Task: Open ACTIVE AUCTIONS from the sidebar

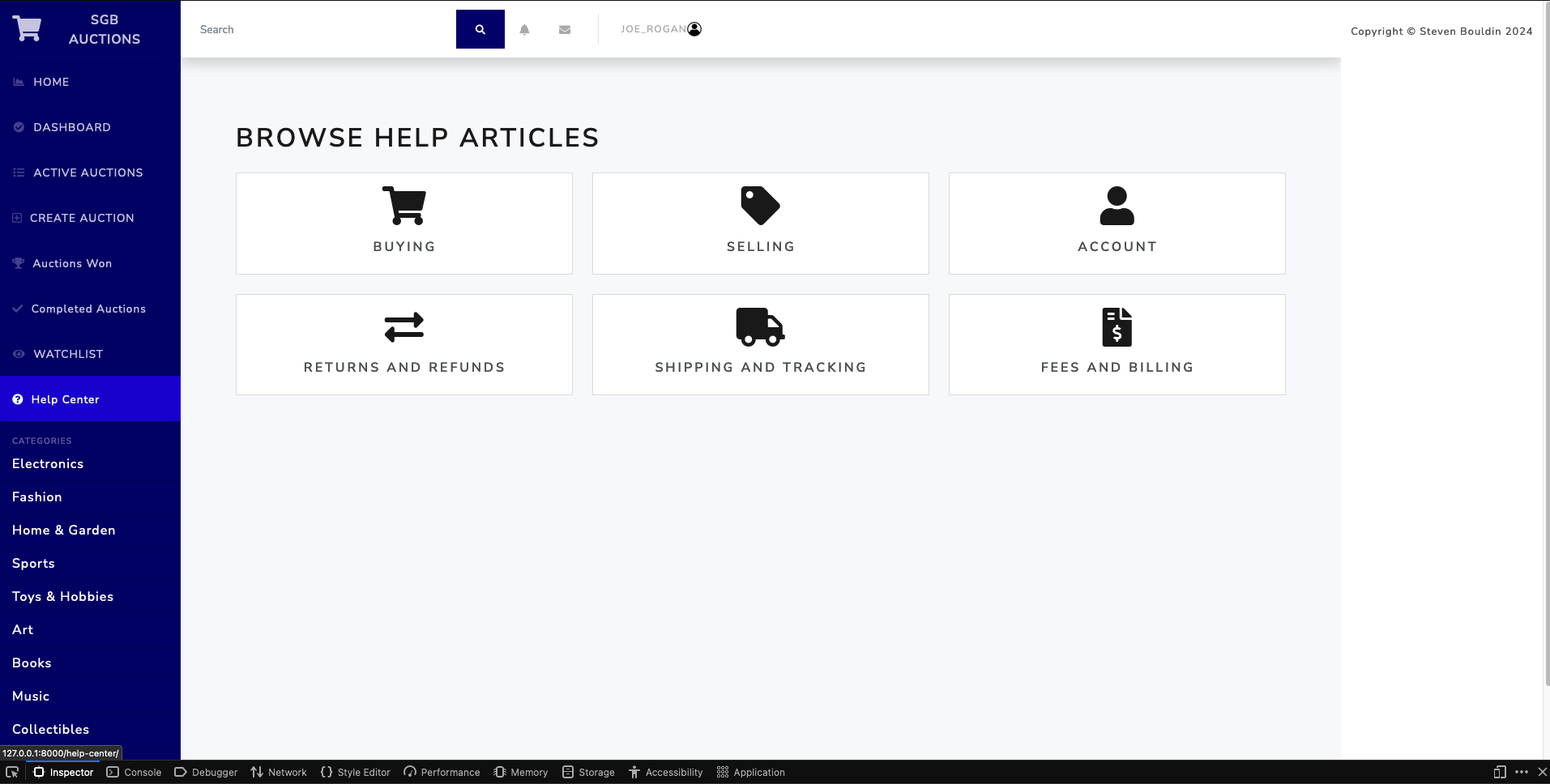Action: click(88, 173)
